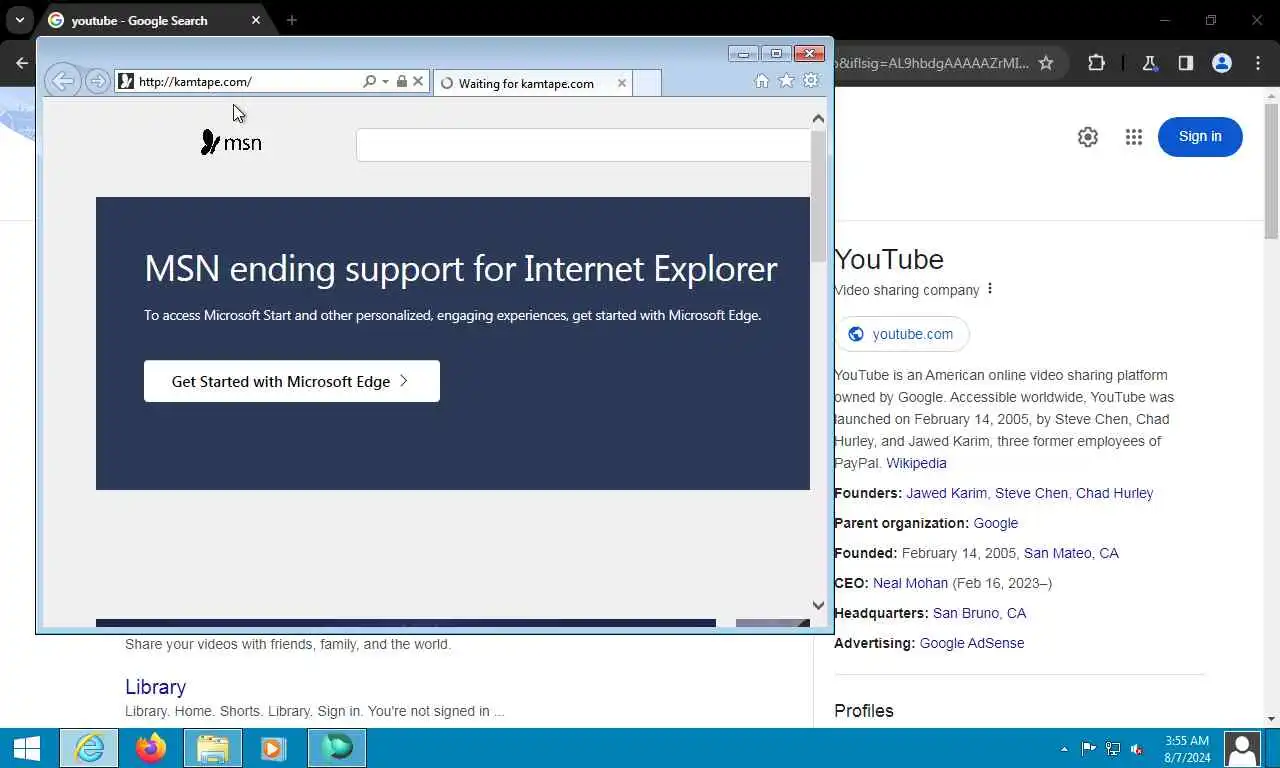
Task: Toggle Chrome side panel icon
Action: [1185, 63]
